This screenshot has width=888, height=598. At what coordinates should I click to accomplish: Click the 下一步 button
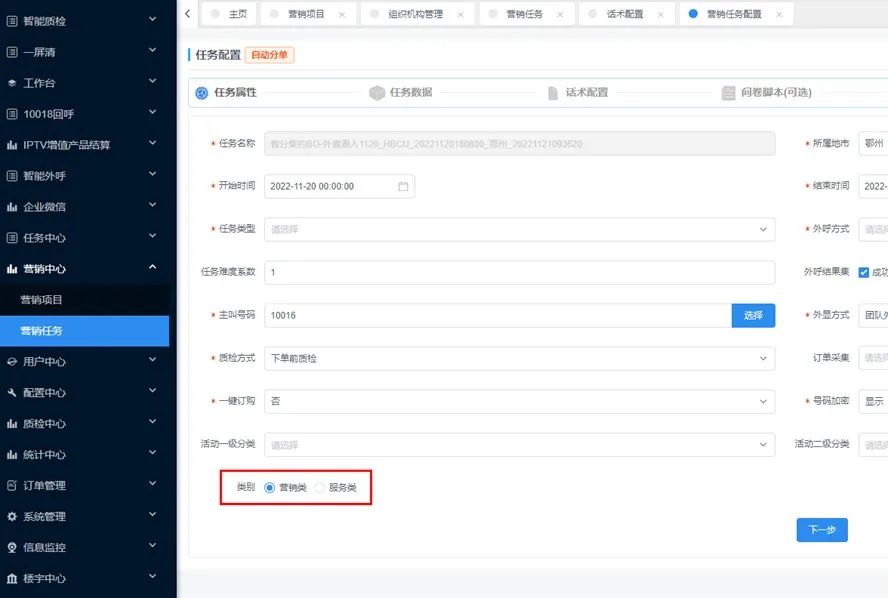[x=821, y=530]
